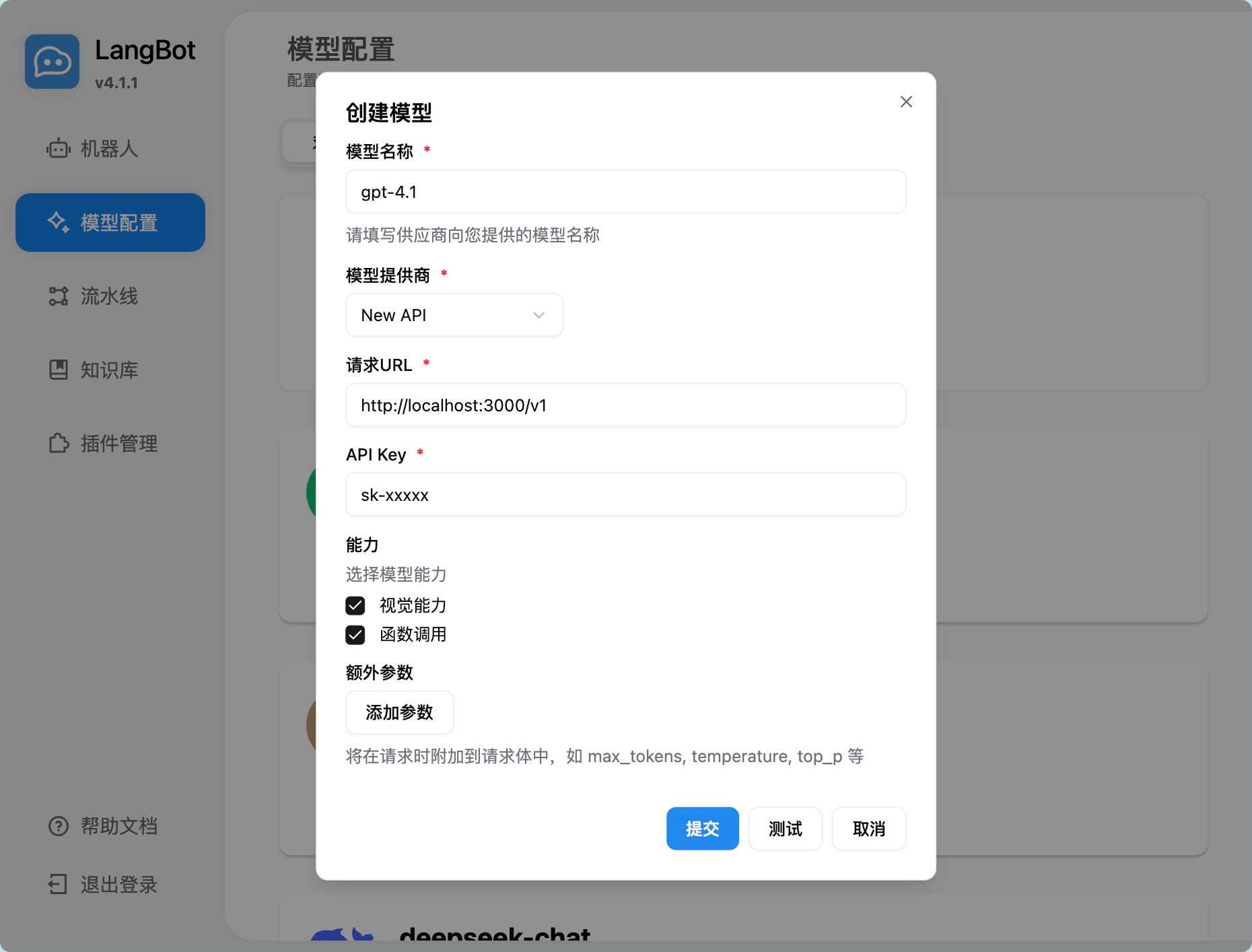Image resolution: width=1252 pixels, height=952 pixels.
Task: Open the 模型提供商 provider dropdown
Action: [454, 314]
